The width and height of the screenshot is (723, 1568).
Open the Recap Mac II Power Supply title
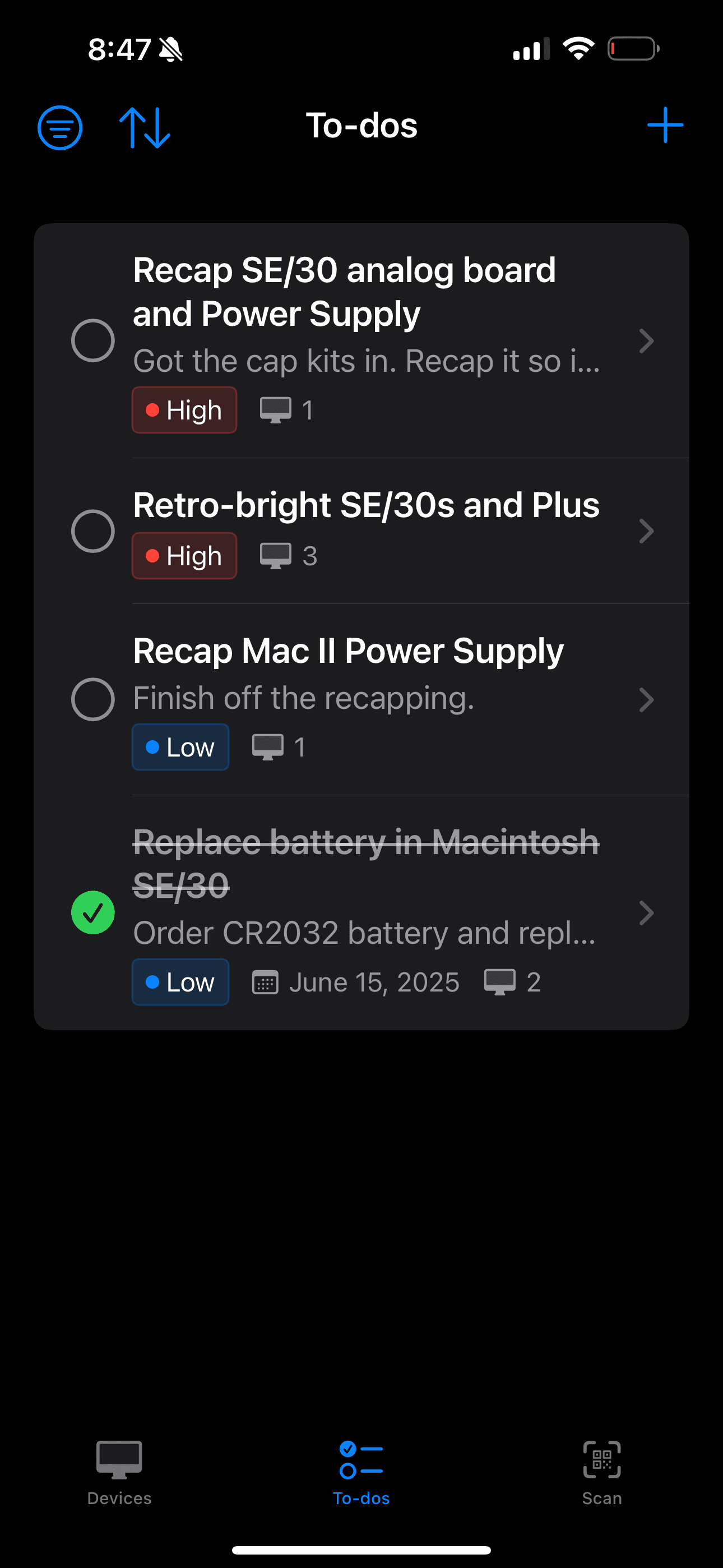[x=348, y=651]
